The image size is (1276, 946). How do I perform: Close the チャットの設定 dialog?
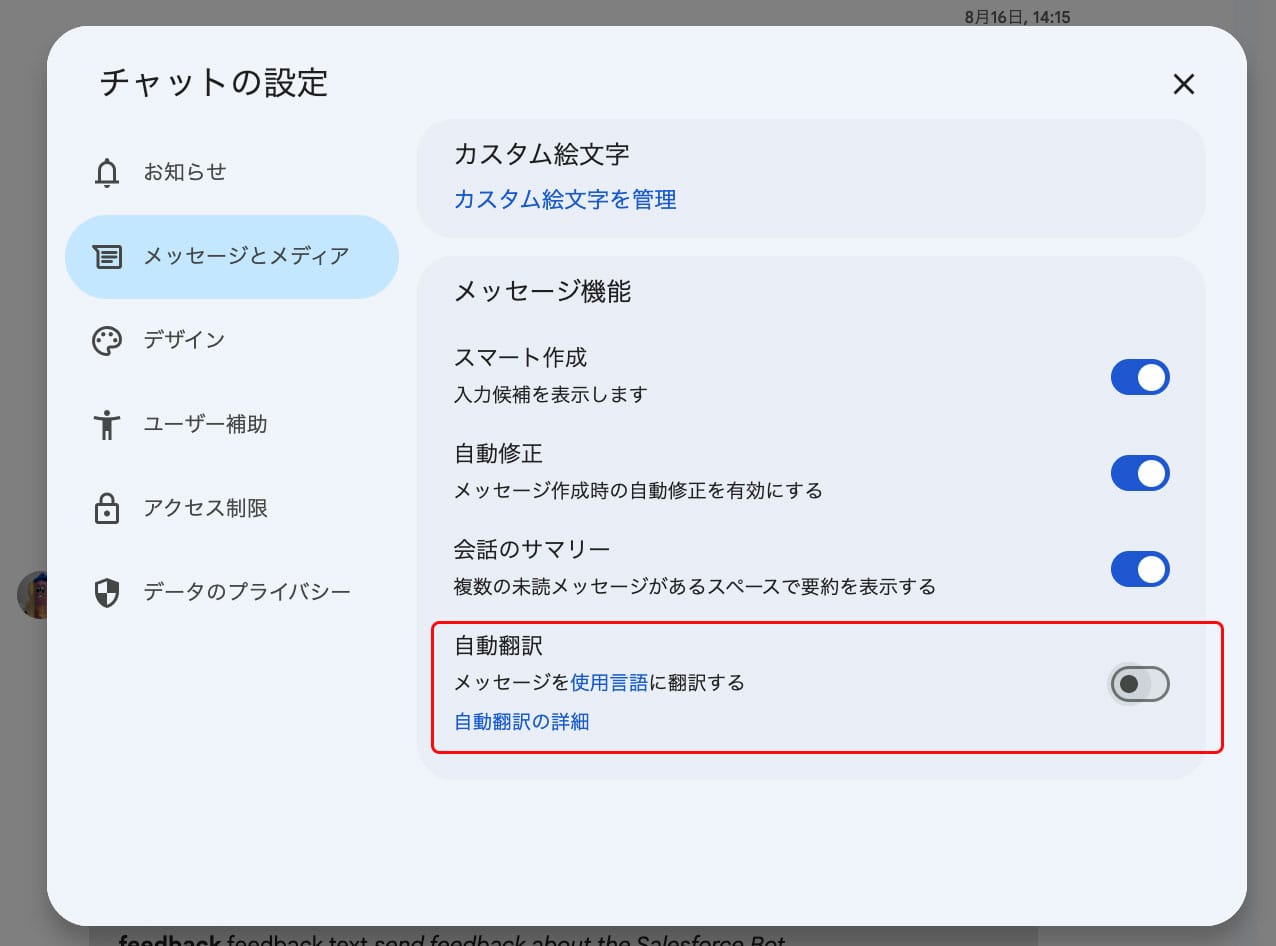click(x=1183, y=84)
